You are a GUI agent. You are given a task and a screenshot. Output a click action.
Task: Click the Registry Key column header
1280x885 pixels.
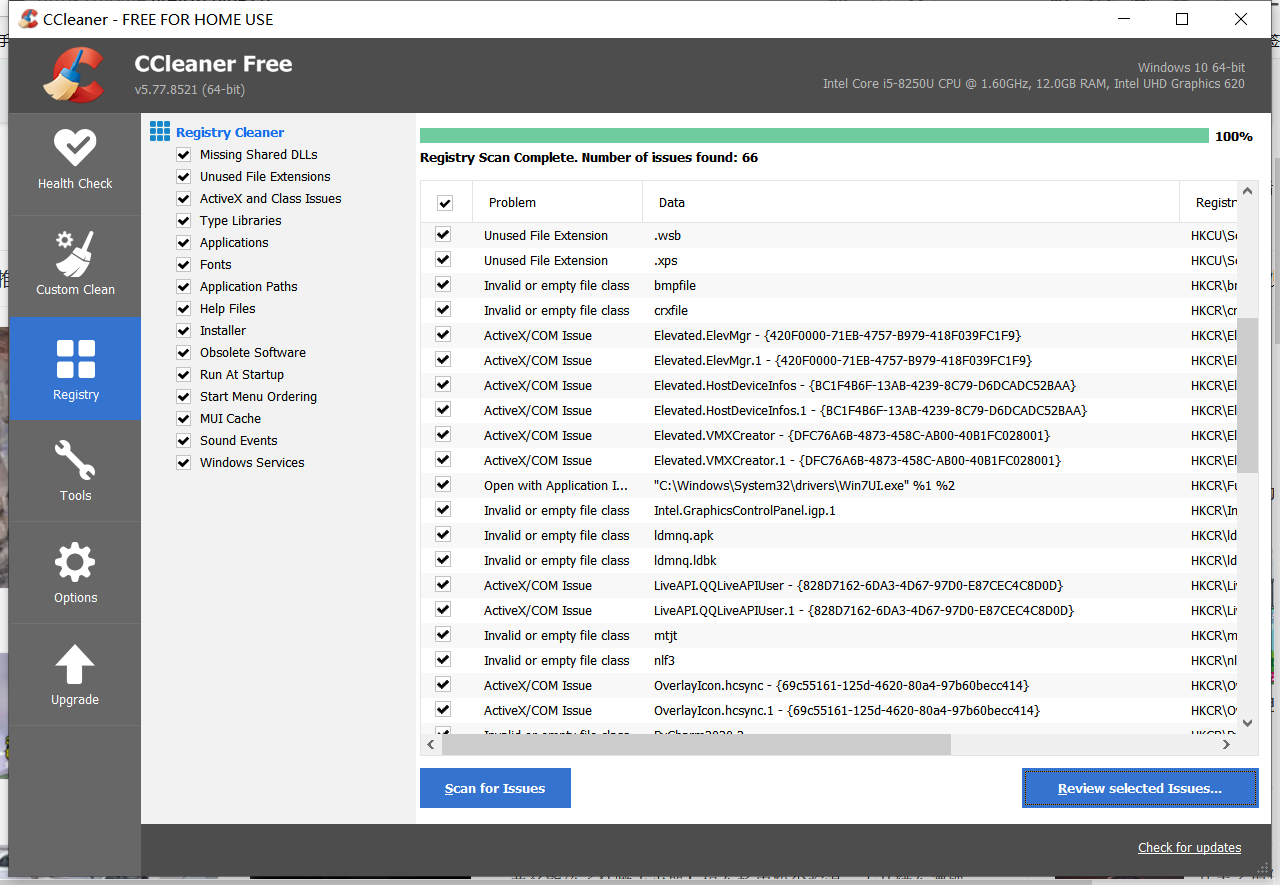tap(1208, 202)
